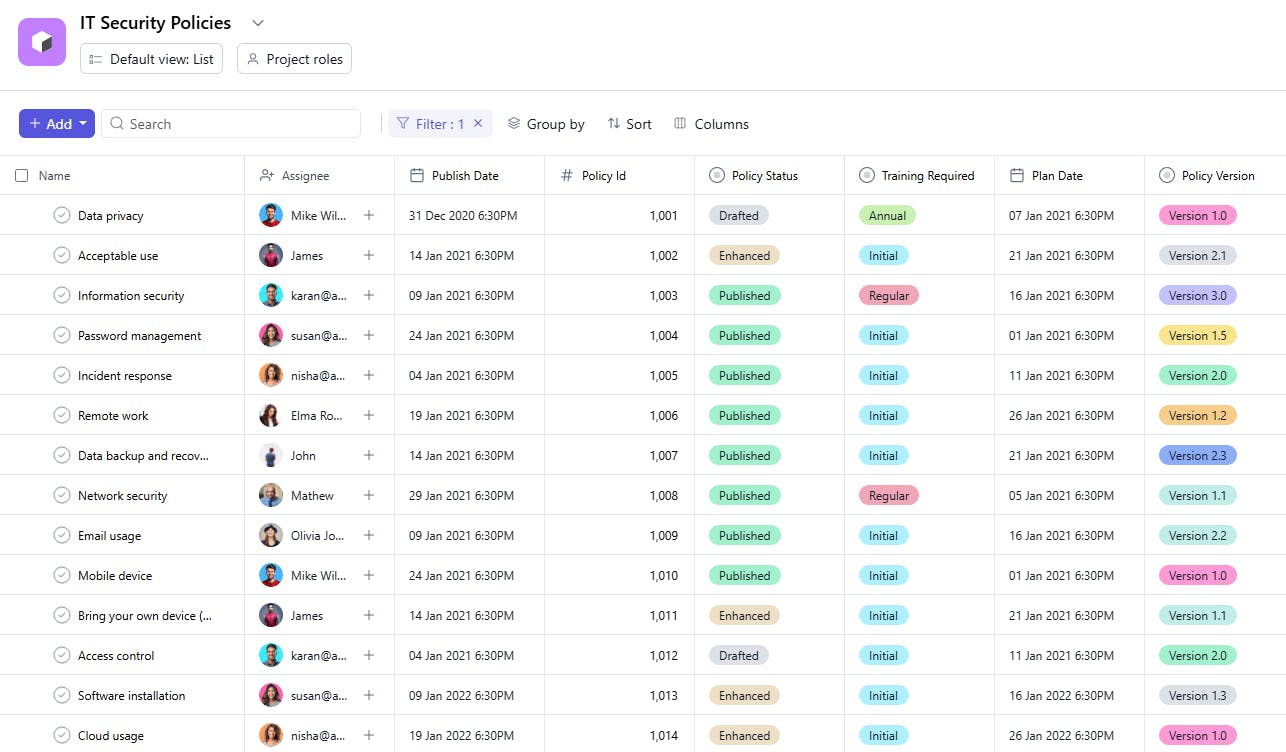The width and height of the screenshot is (1286, 752).
Task: Click the Version 2.3 tag for Data backup
Action: click(1198, 455)
